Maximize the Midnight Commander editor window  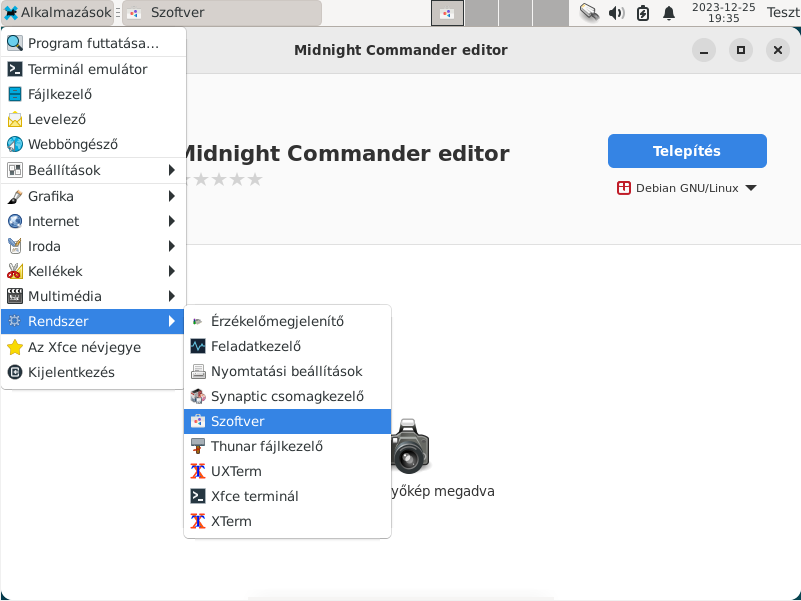741,50
